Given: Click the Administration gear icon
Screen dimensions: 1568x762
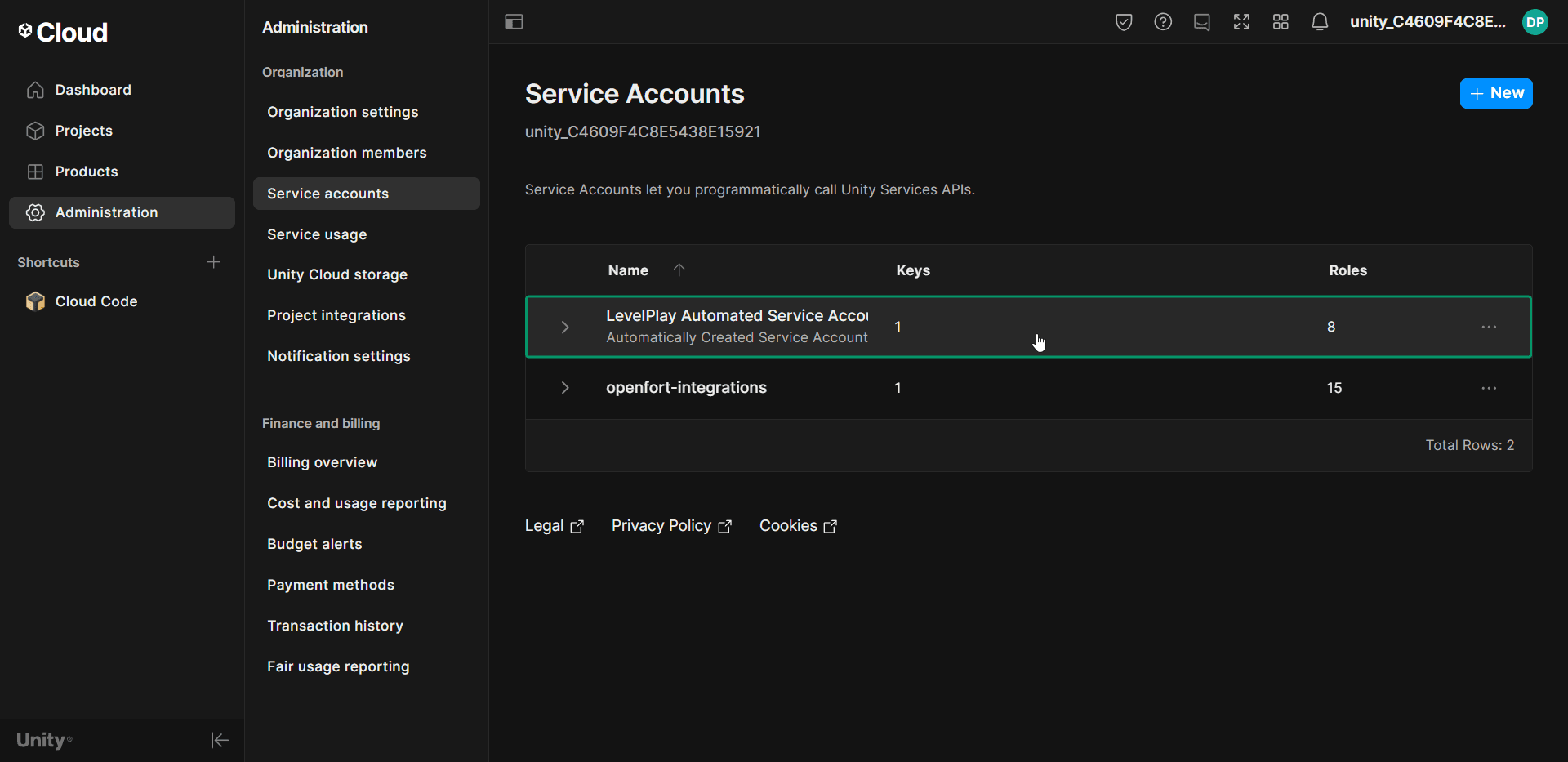Looking at the screenshot, I should 35,212.
